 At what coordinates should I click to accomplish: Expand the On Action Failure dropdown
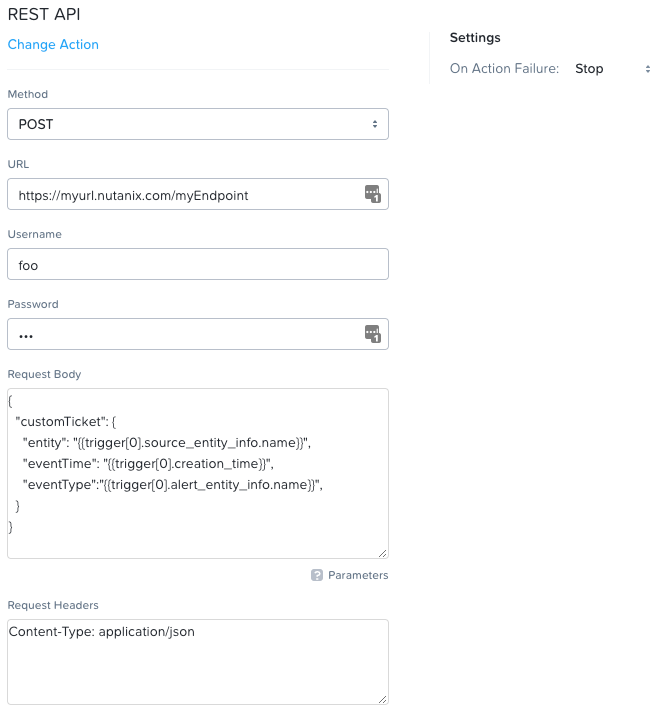tap(612, 69)
